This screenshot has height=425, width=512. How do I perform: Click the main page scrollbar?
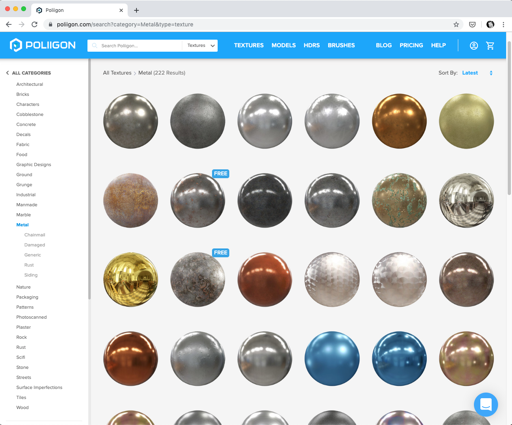[x=509, y=118]
